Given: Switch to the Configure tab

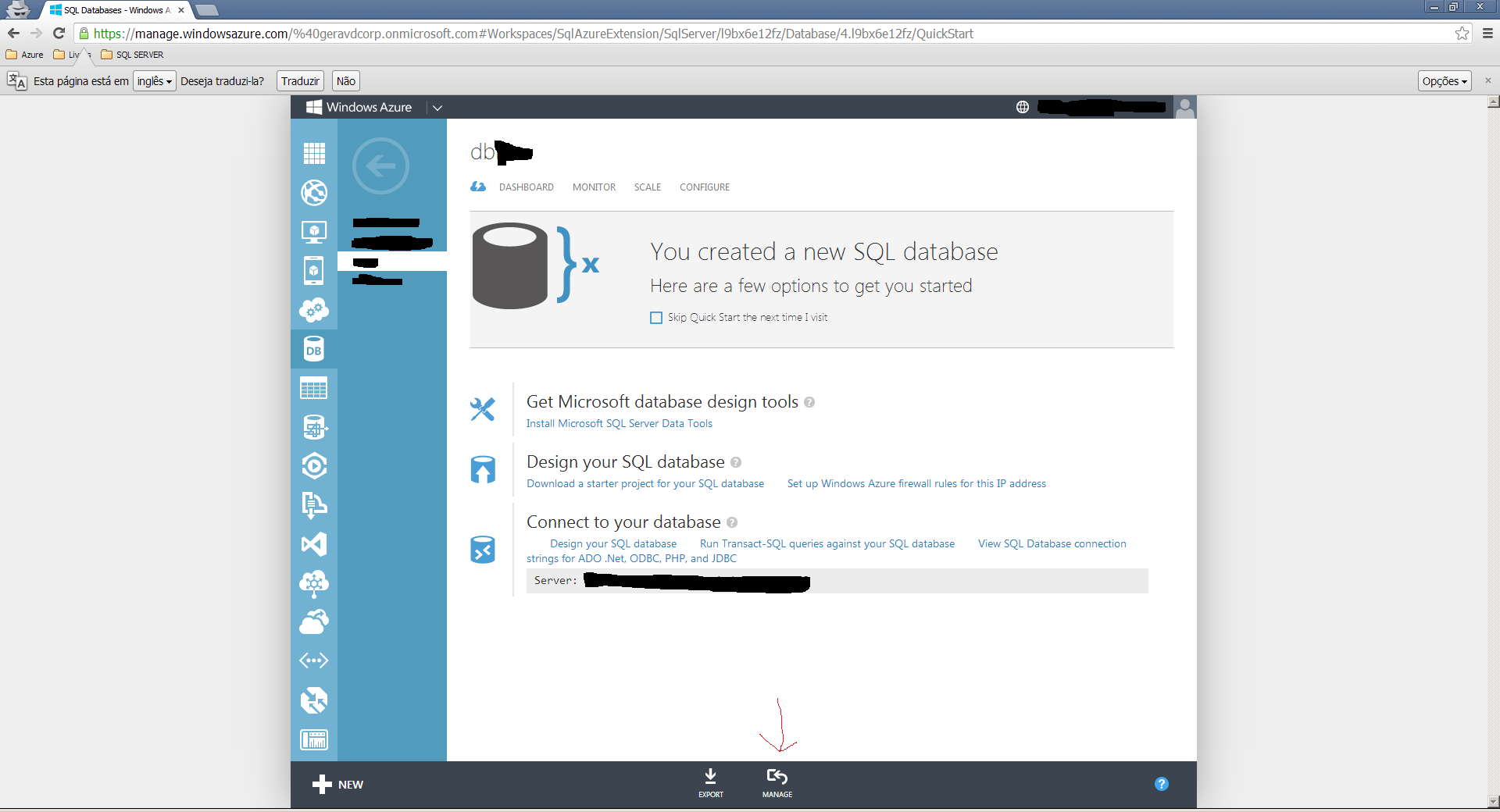Looking at the screenshot, I should [x=705, y=187].
